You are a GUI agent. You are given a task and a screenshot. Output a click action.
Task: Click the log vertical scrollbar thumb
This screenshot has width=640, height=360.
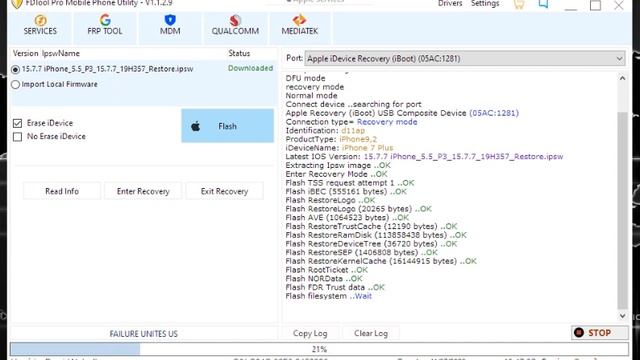622,210
